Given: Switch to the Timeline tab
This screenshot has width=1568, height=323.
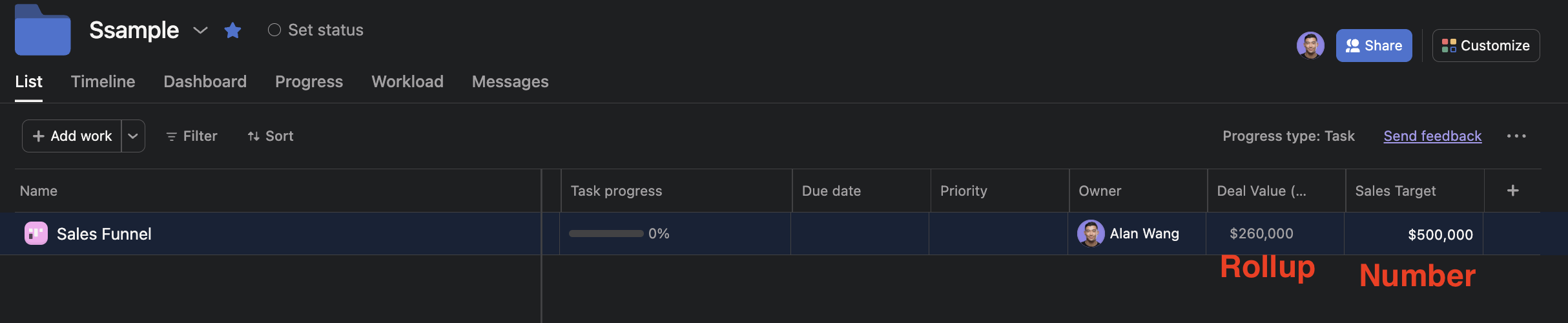Looking at the screenshot, I should [103, 81].
